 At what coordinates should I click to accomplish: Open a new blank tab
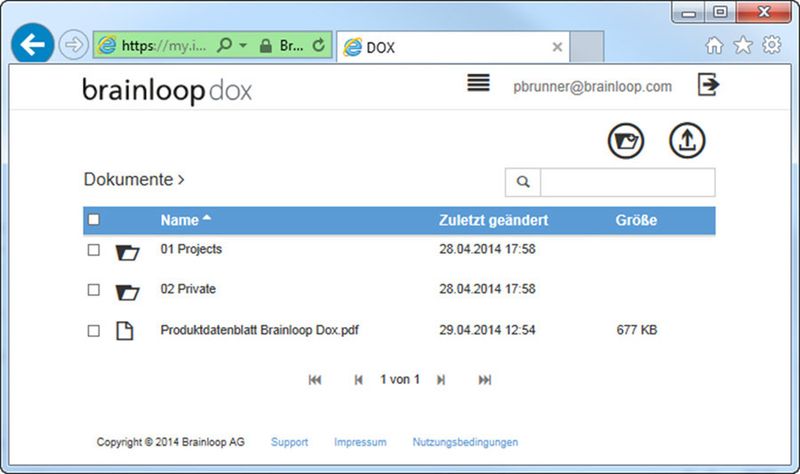(587, 47)
